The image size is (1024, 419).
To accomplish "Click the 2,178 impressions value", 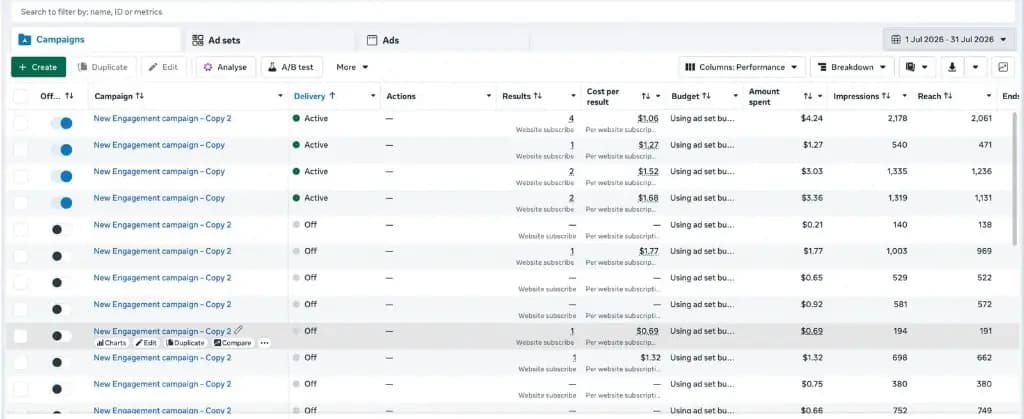I will (x=897, y=118).
